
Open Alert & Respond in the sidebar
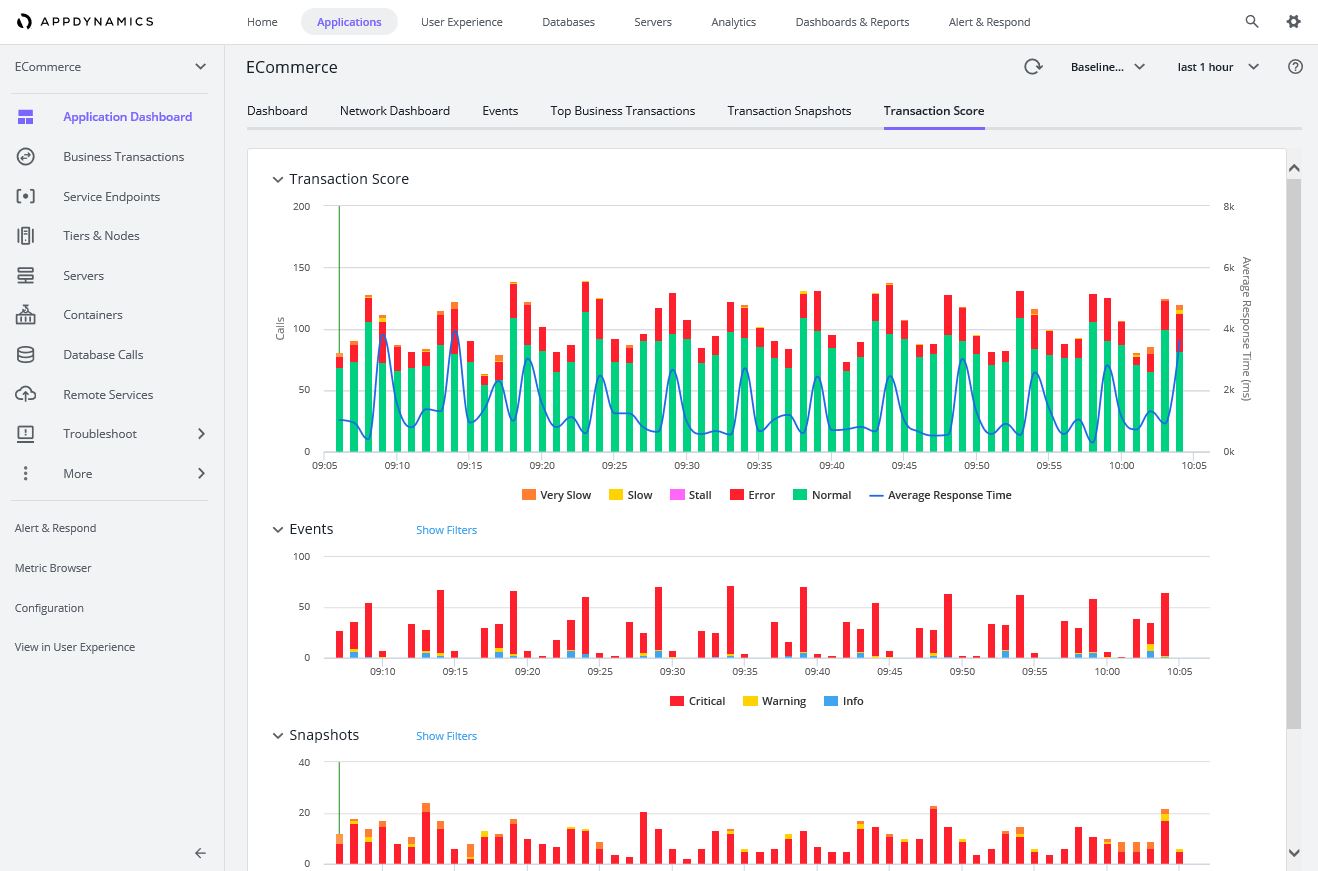click(x=56, y=528)
